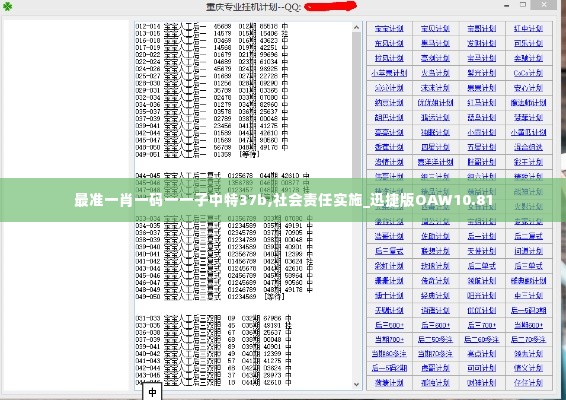Click the results list scroll-down arrow
The height and width of the screenshot is (400, 566).
(356, 384)
